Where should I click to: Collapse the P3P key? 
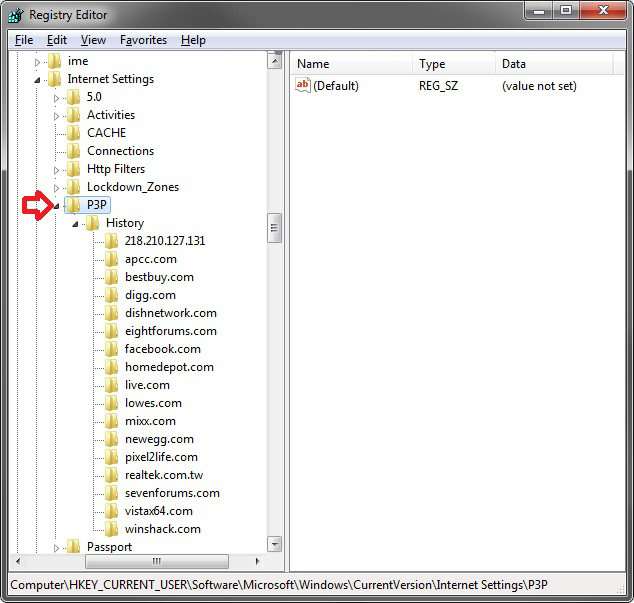click(56, 206)
